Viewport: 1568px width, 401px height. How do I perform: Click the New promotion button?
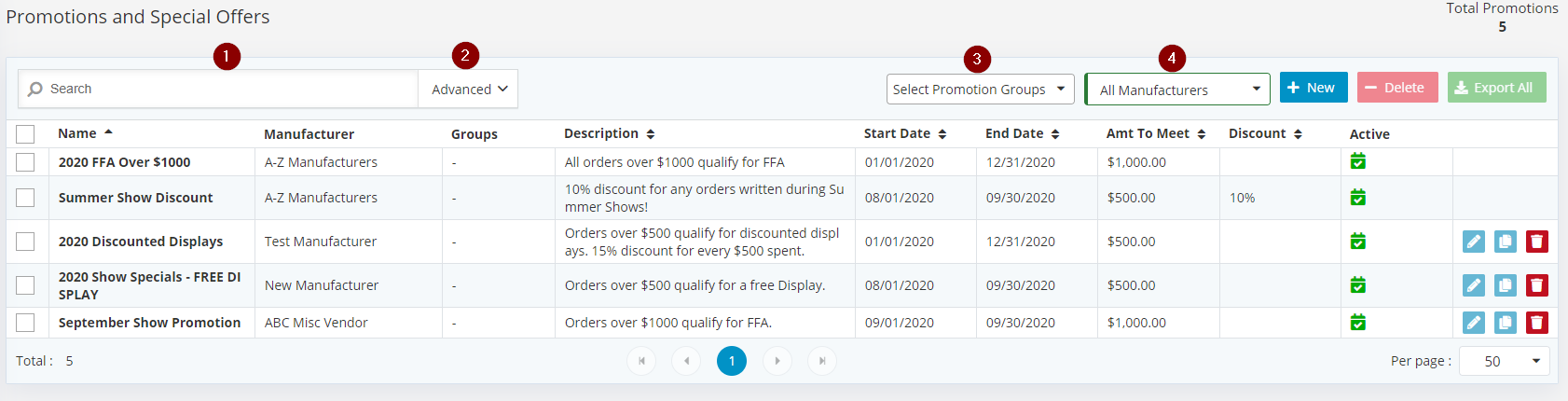click(x=1314, y=88)
